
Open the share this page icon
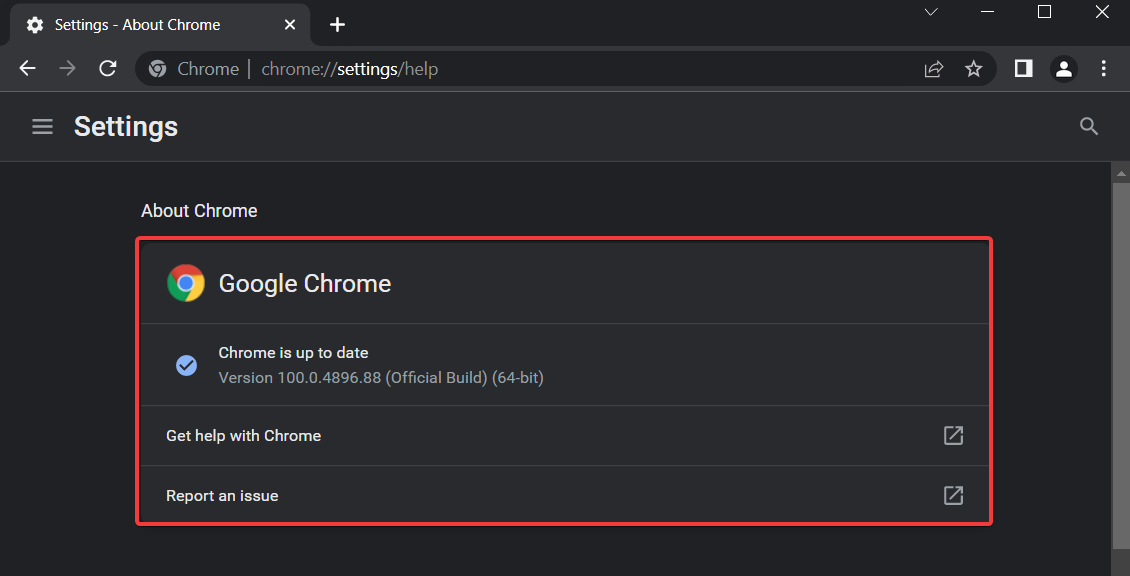933,68
